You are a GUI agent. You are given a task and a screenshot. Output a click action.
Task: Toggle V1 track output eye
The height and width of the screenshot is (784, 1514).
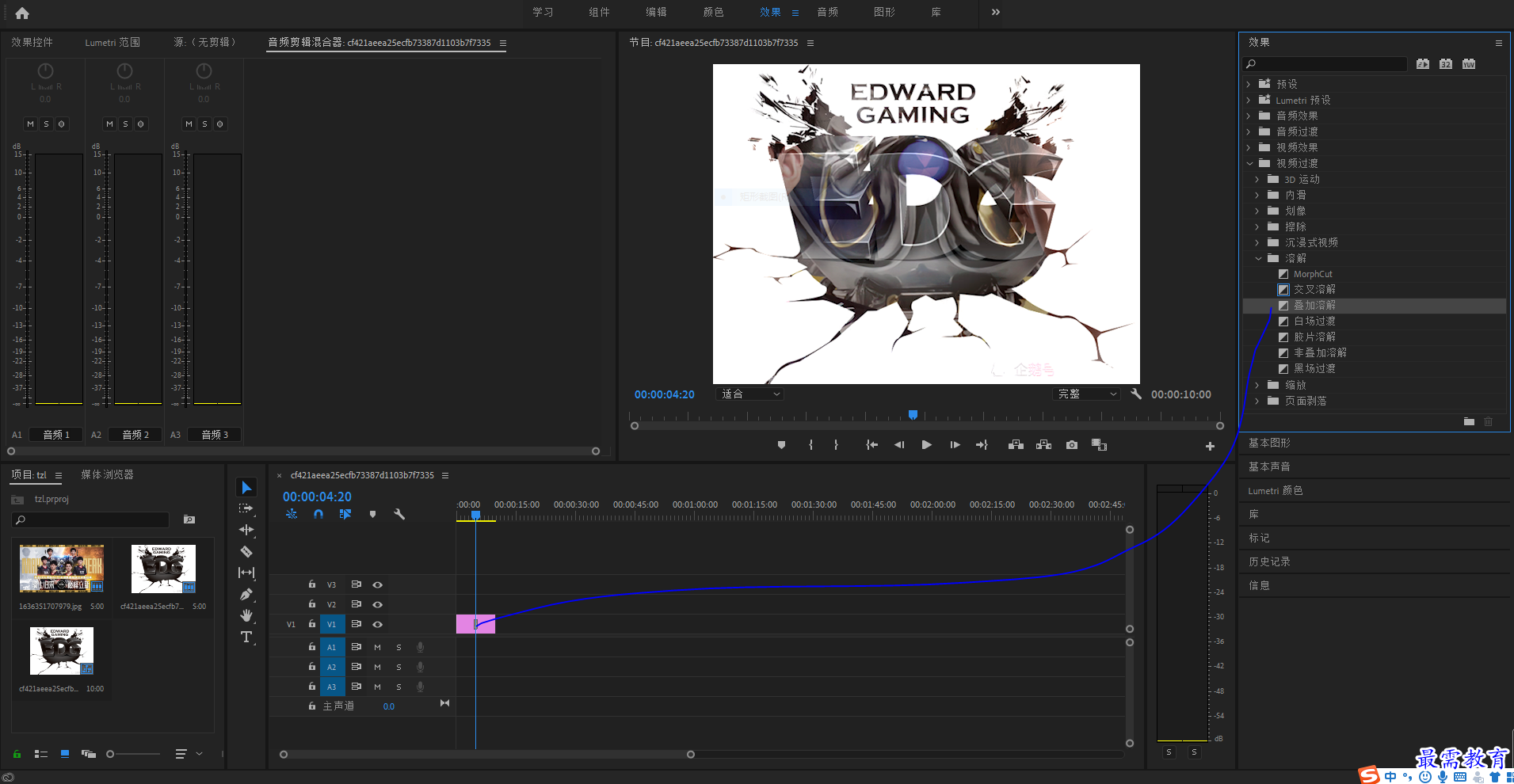point(378,624)
